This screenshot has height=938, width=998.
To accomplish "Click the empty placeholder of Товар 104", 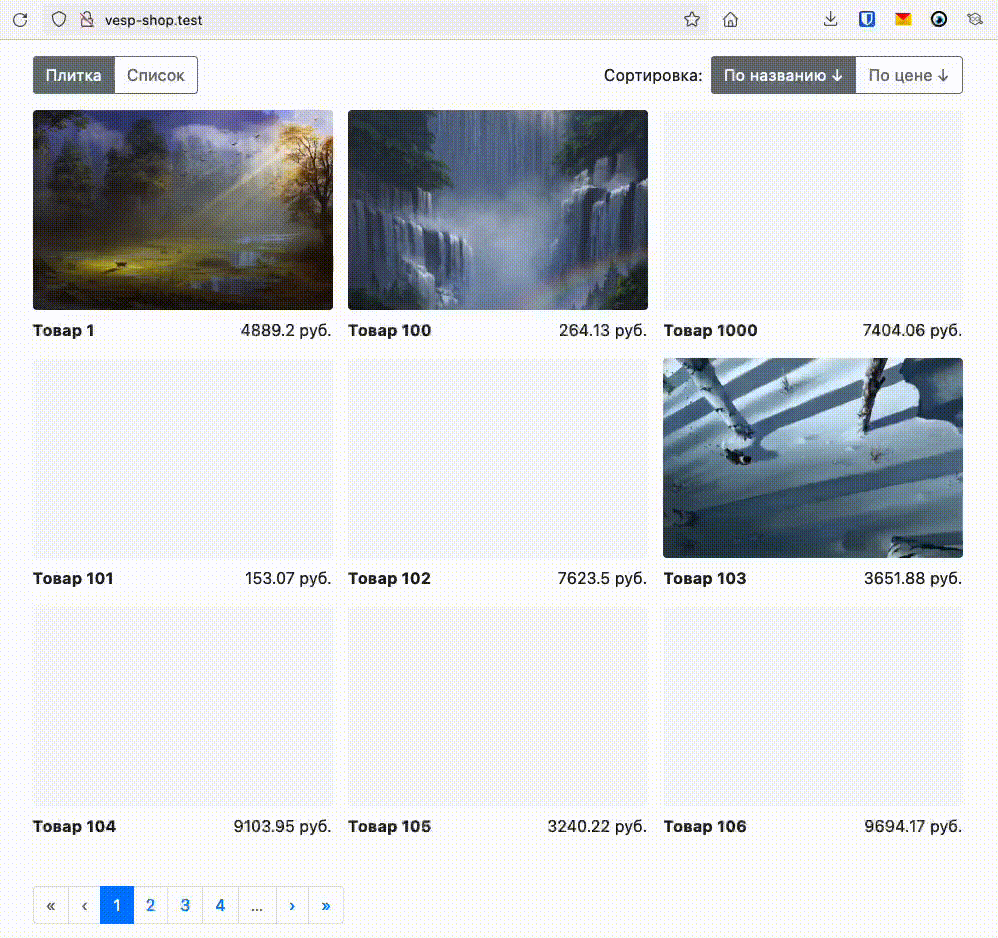I will [183, 706].
